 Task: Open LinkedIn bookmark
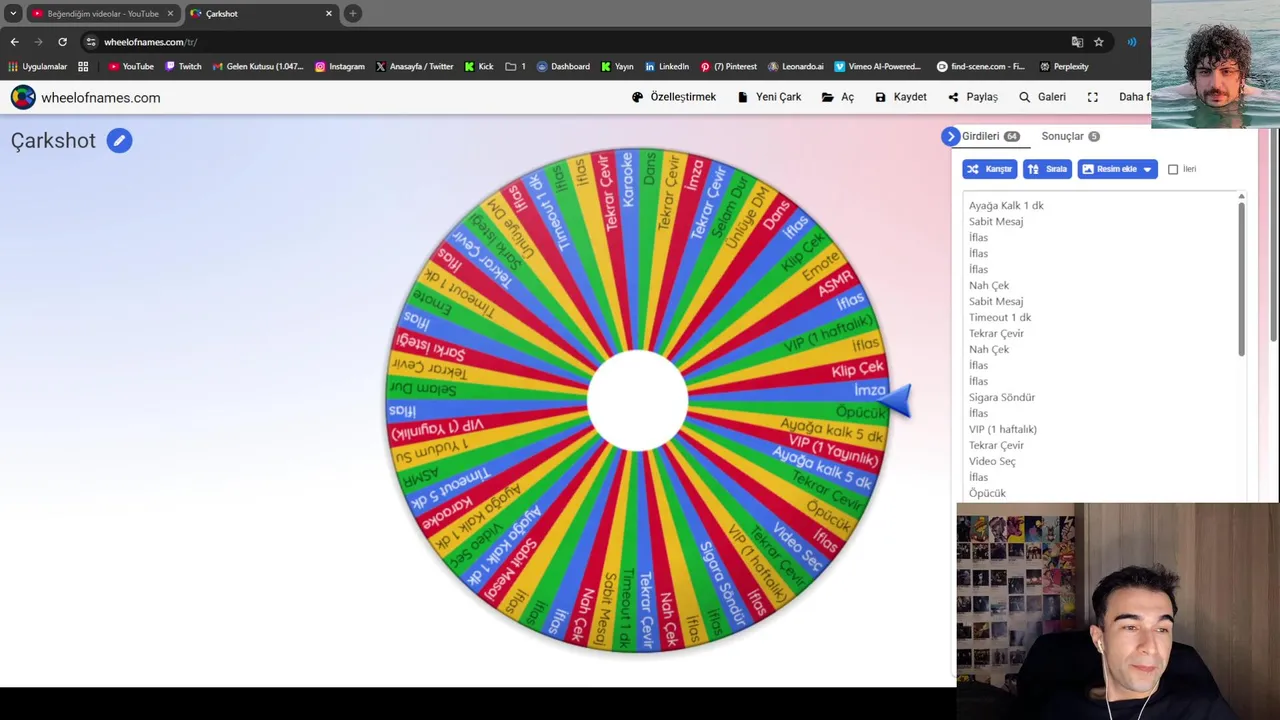pos(667,67)
